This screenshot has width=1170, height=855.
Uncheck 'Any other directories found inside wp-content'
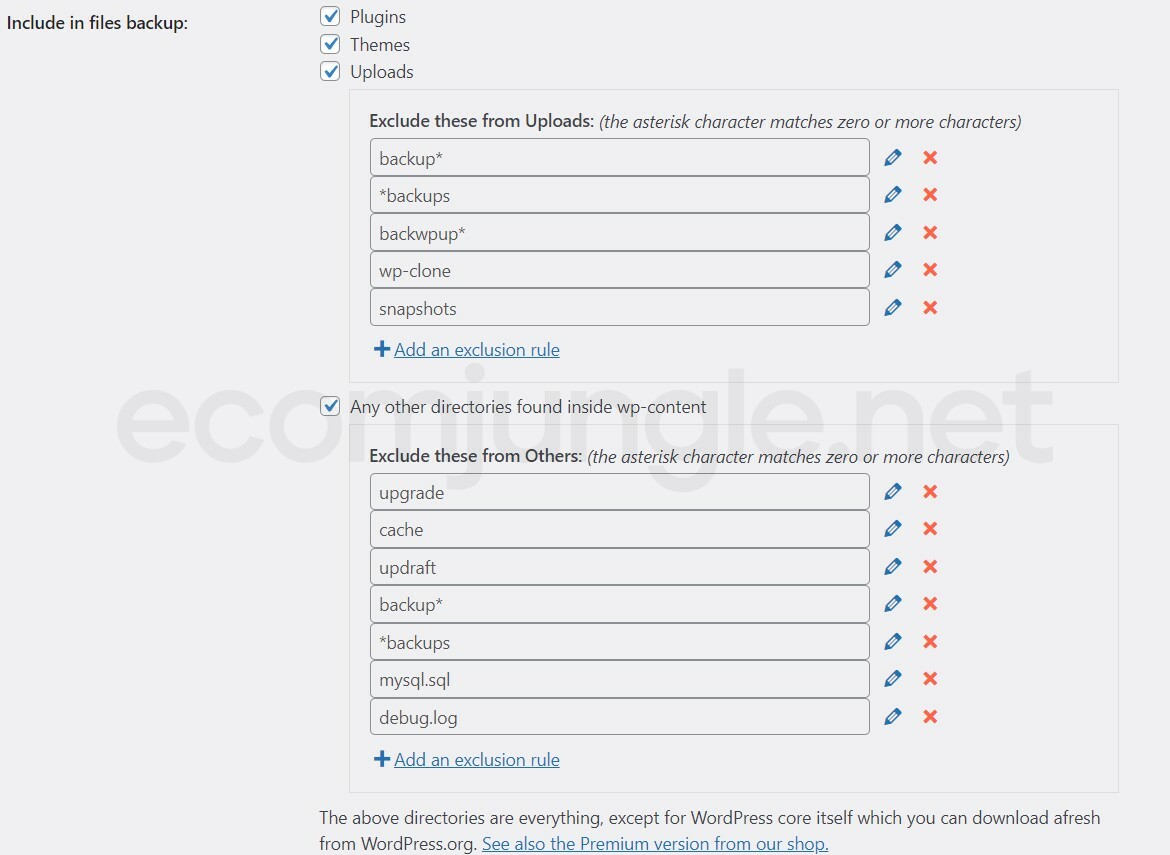point(330,407)
